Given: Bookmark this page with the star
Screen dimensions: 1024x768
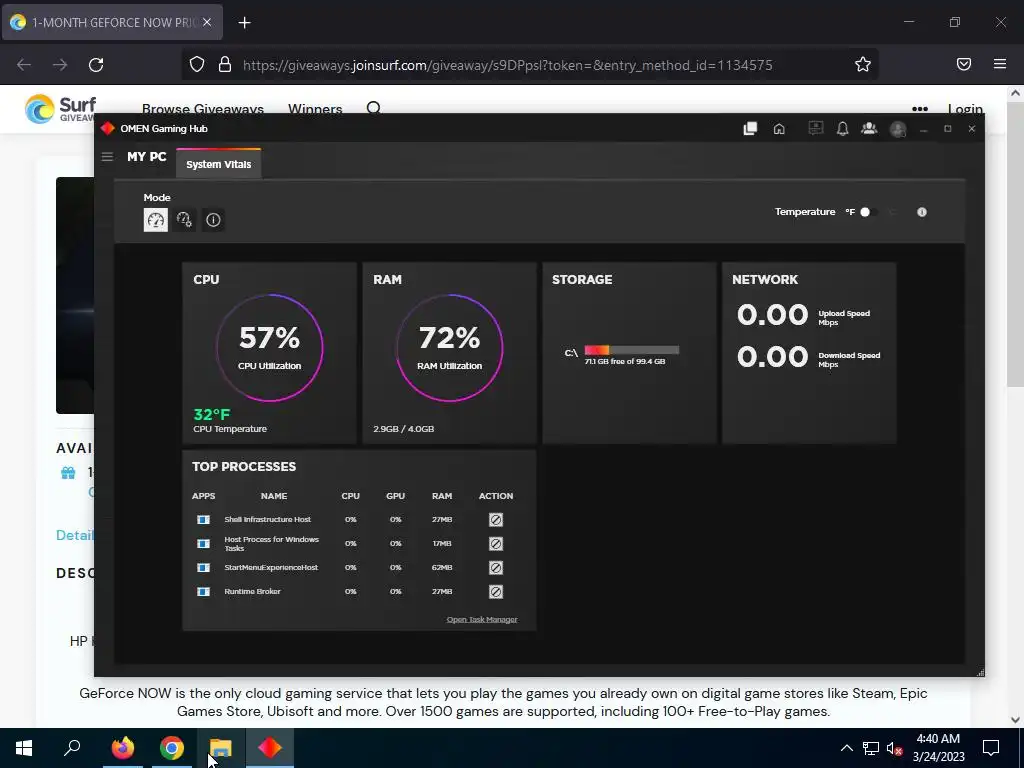Looking at the screenshot, I should click(863, 64).
